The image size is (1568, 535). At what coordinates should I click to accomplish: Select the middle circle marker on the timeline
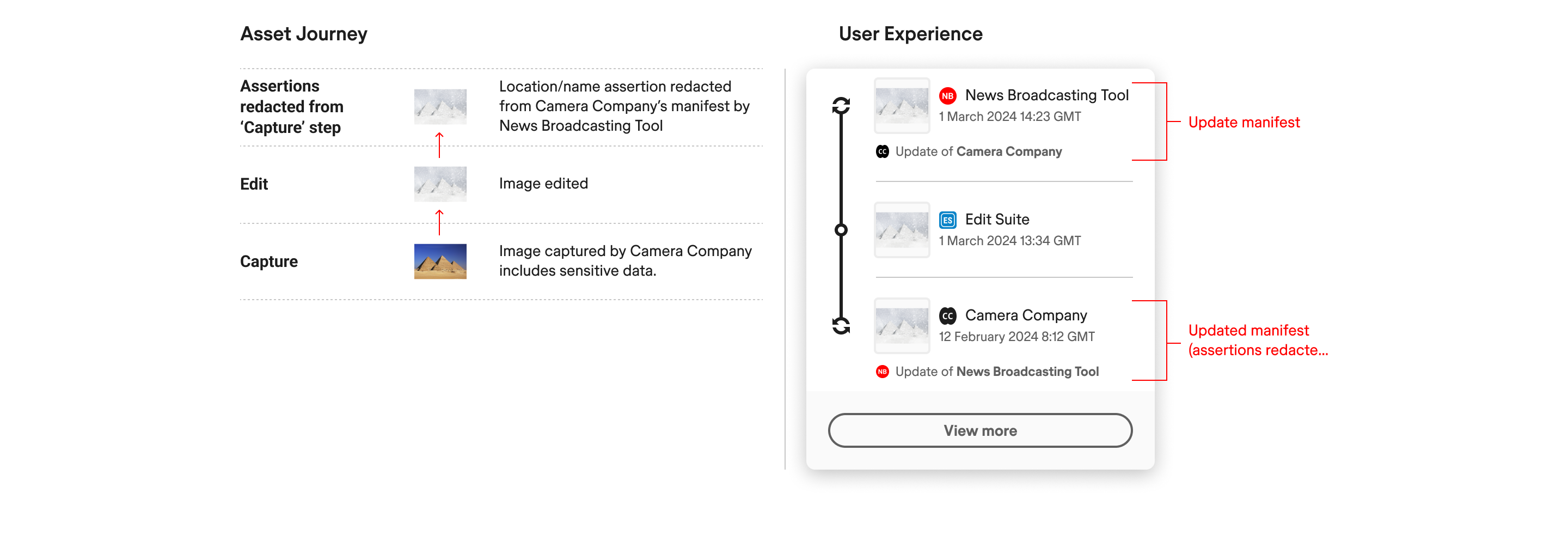[841, 230]
